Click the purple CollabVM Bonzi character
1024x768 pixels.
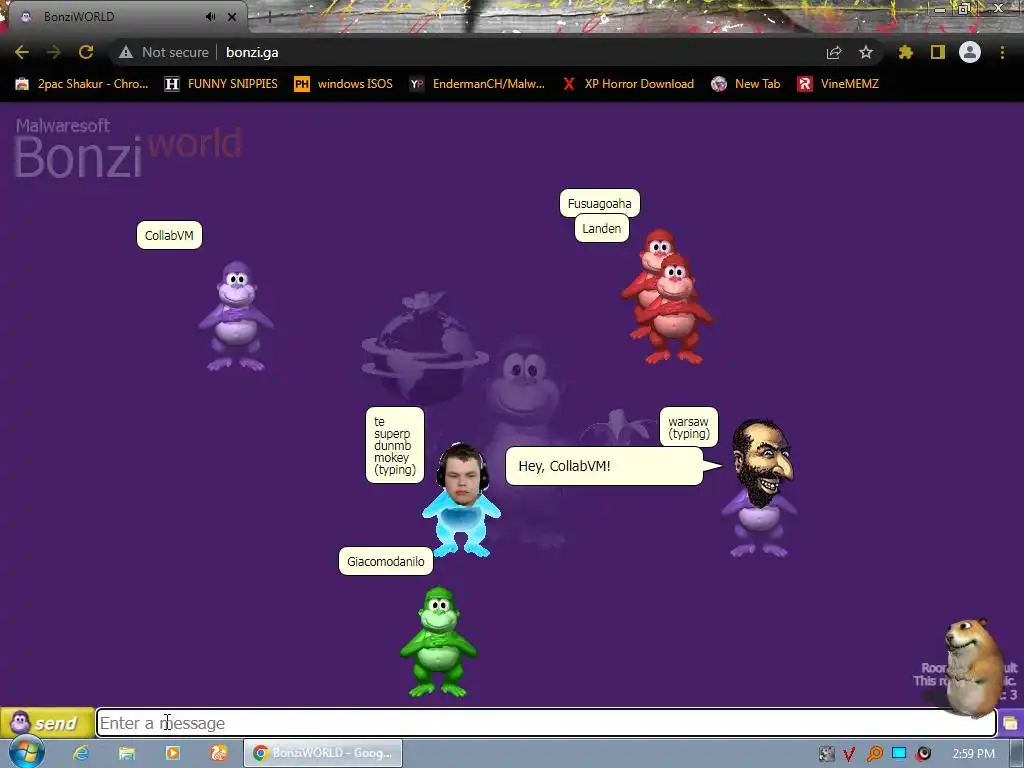pyautogui.click(x=236, y=316)
